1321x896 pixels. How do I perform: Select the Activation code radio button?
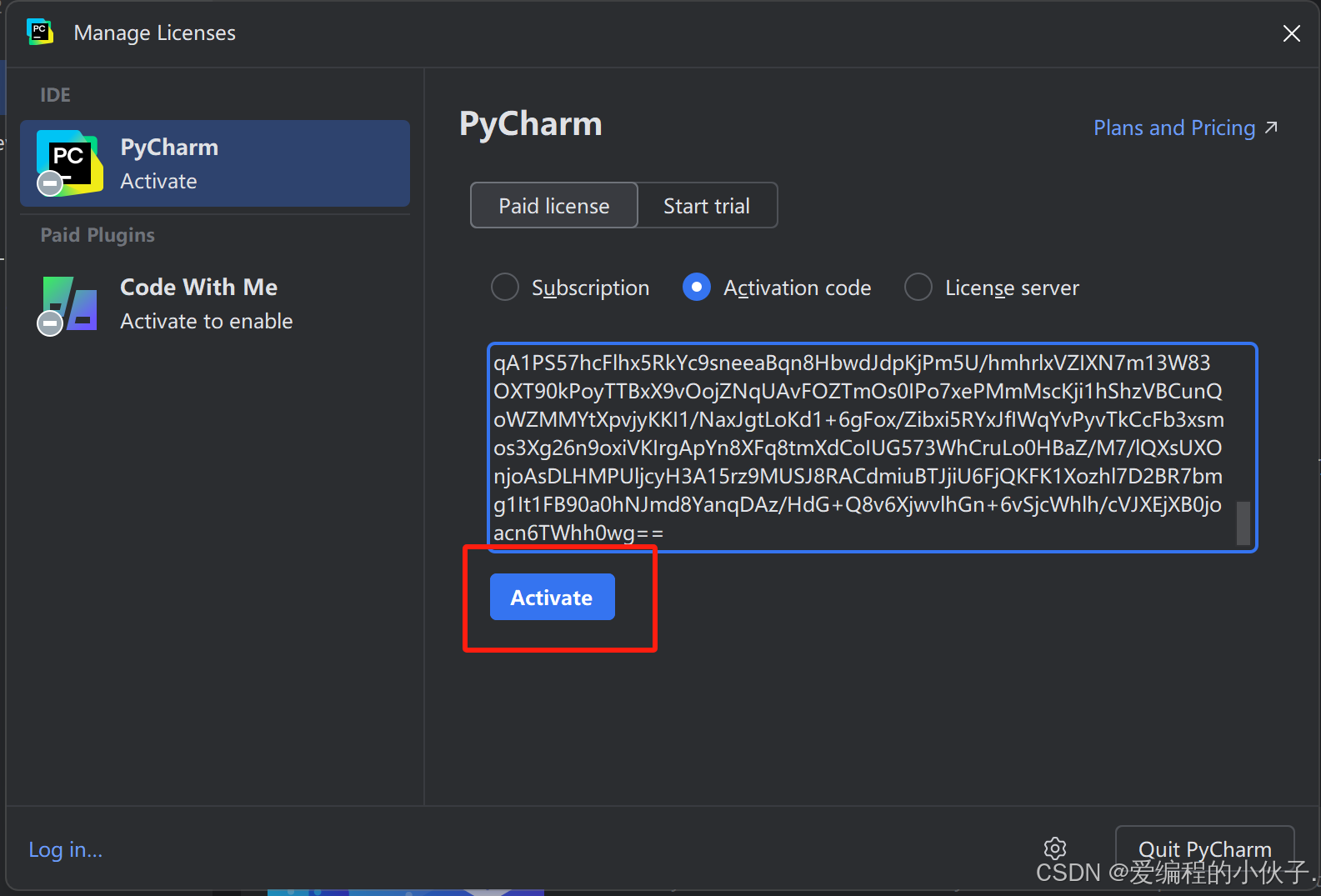[x=696, y=288]
